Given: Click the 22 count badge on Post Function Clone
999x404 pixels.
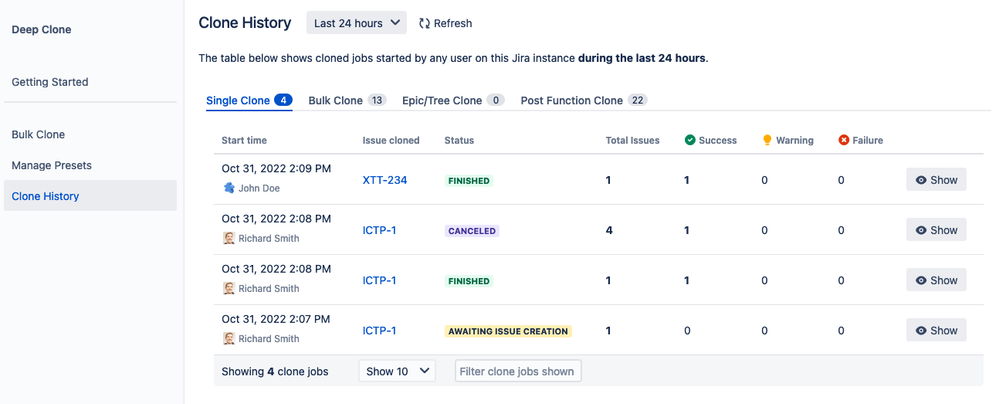Looking at the screenshot, I should tap(638, 101).
